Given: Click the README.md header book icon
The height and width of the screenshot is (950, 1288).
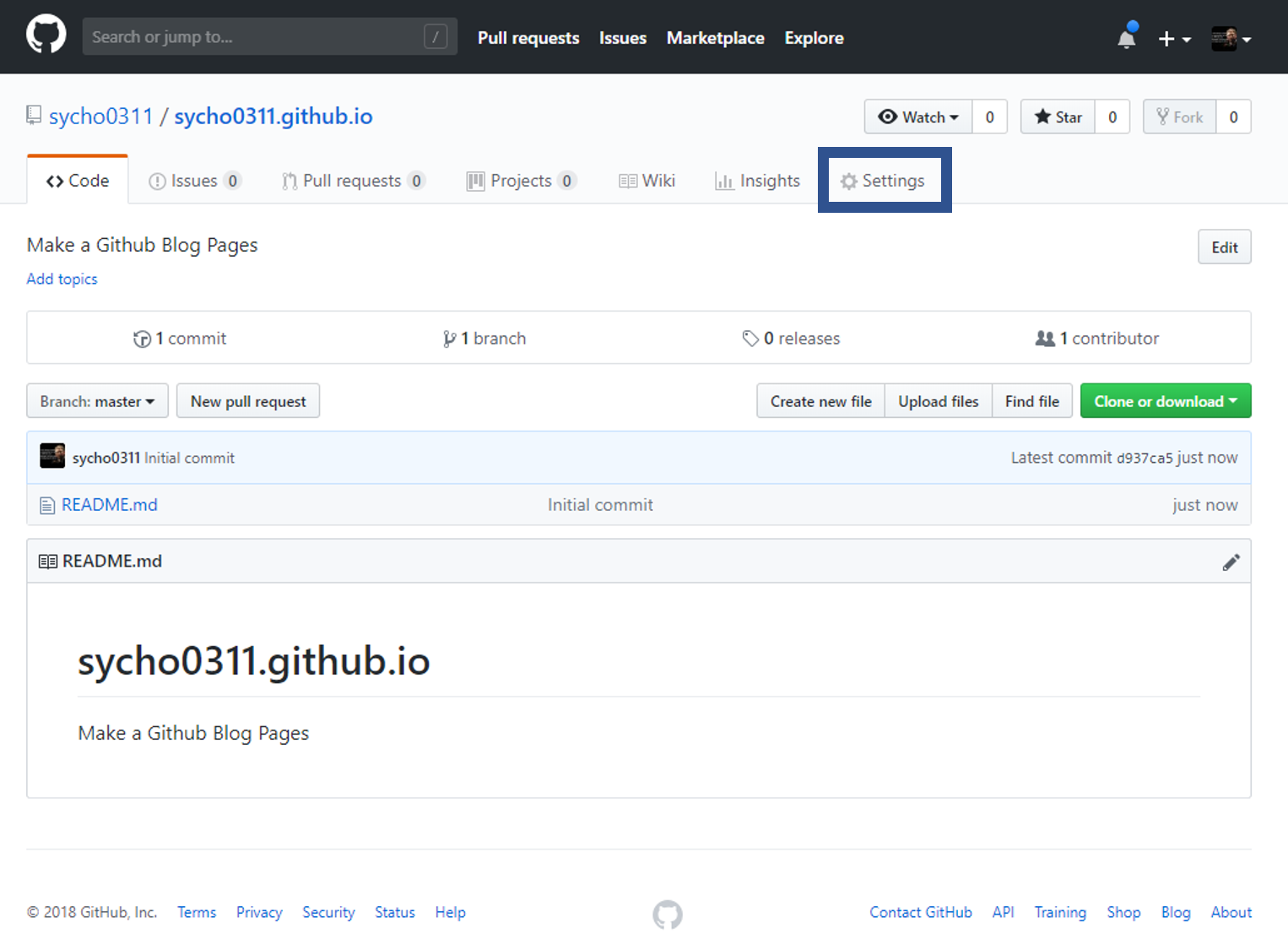Looking at the screenshot, I should pyautogui.click(x=48, y=562).
